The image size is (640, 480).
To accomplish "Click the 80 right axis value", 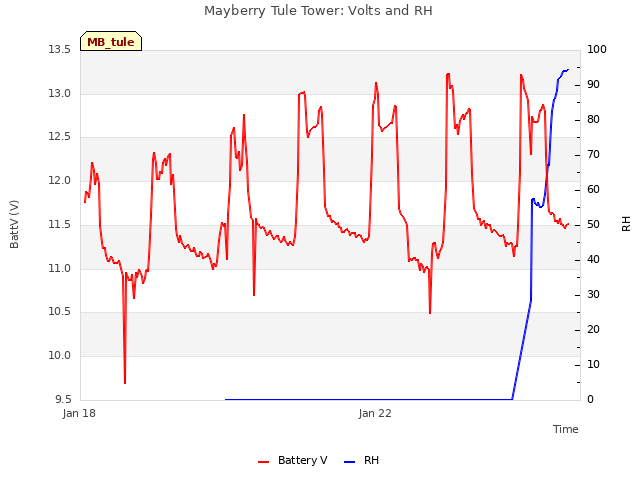I will tap(593, 120).
